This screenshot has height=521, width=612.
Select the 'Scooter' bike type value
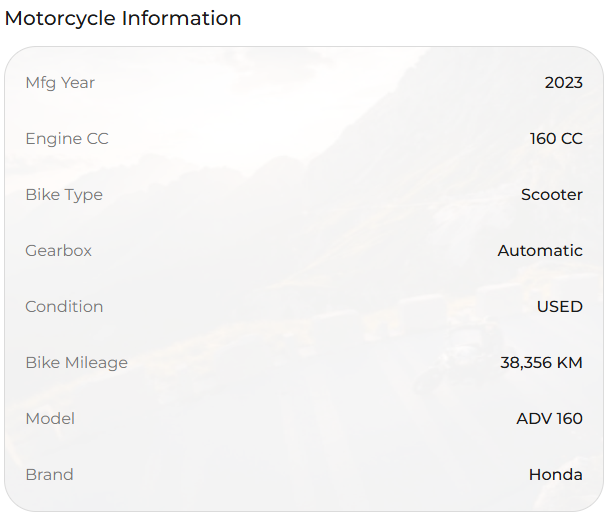click(551, 195)
